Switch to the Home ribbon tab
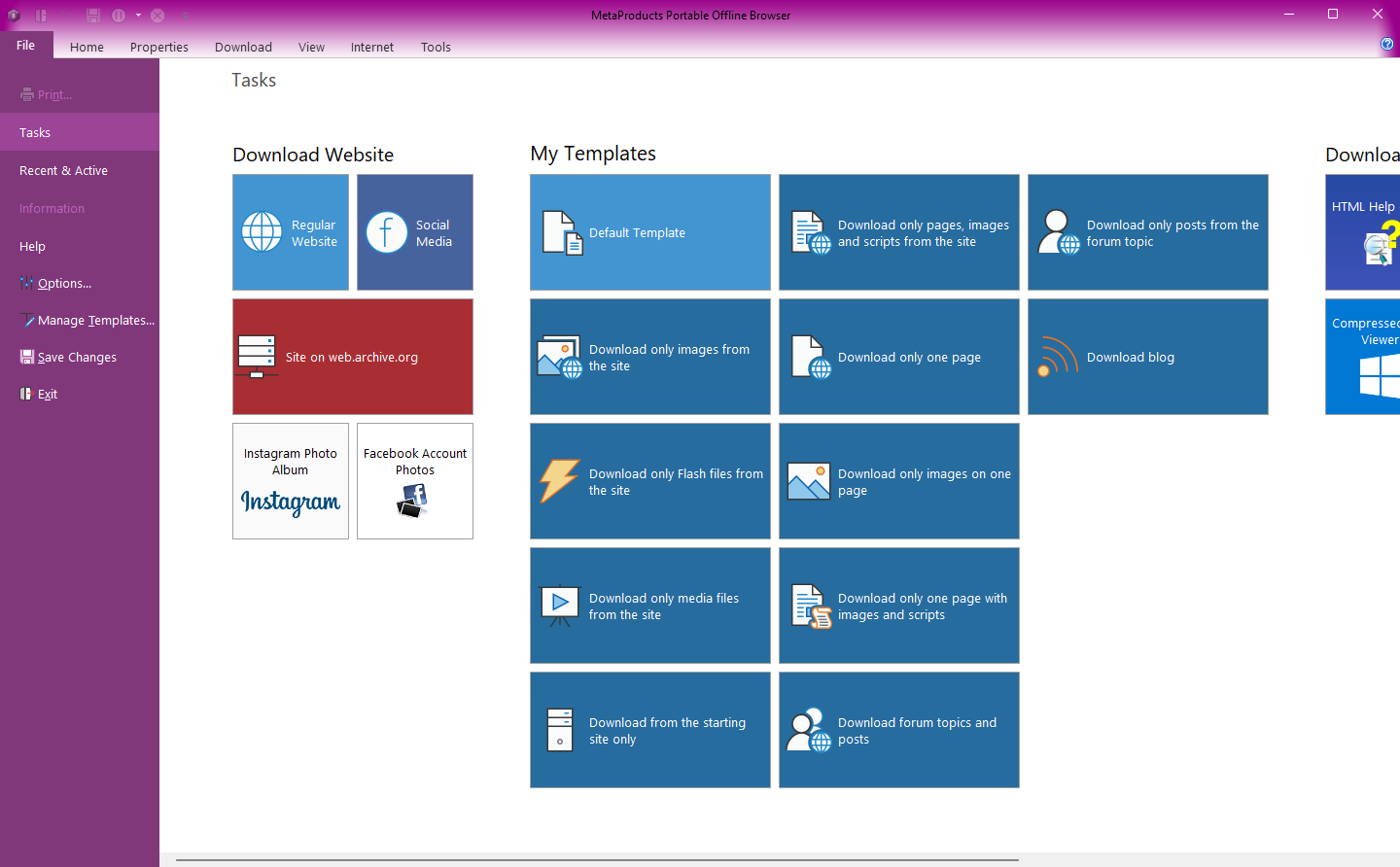The image size is (1400, 867). (x=87, y=47)
